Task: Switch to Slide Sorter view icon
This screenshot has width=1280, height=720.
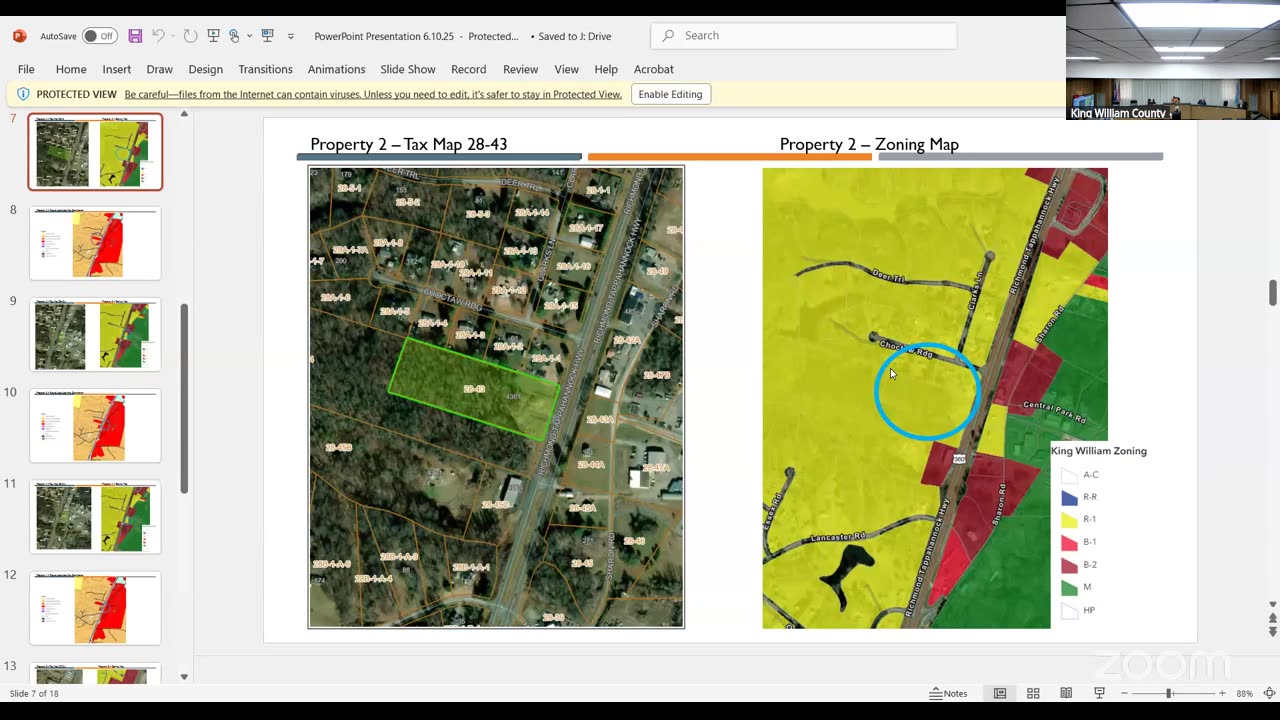Action: coord(1033,693)
